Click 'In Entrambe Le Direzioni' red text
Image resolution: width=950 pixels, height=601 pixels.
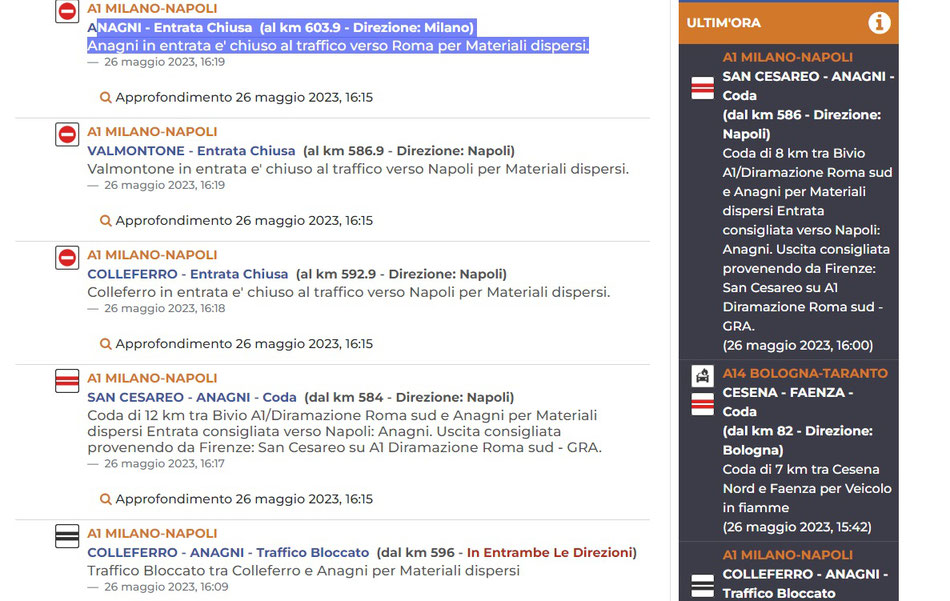pyautogui.click(x=550, y=553)
